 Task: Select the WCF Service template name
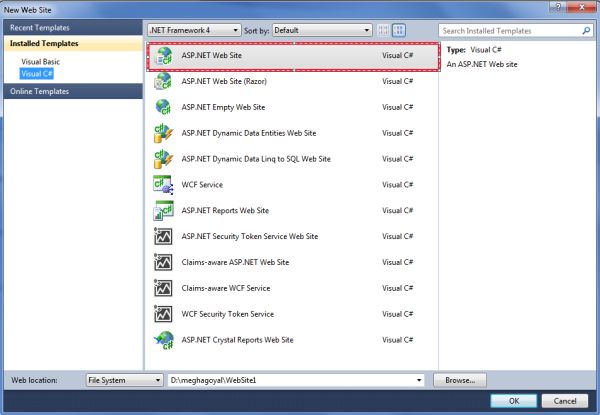(x=202, y=185)
